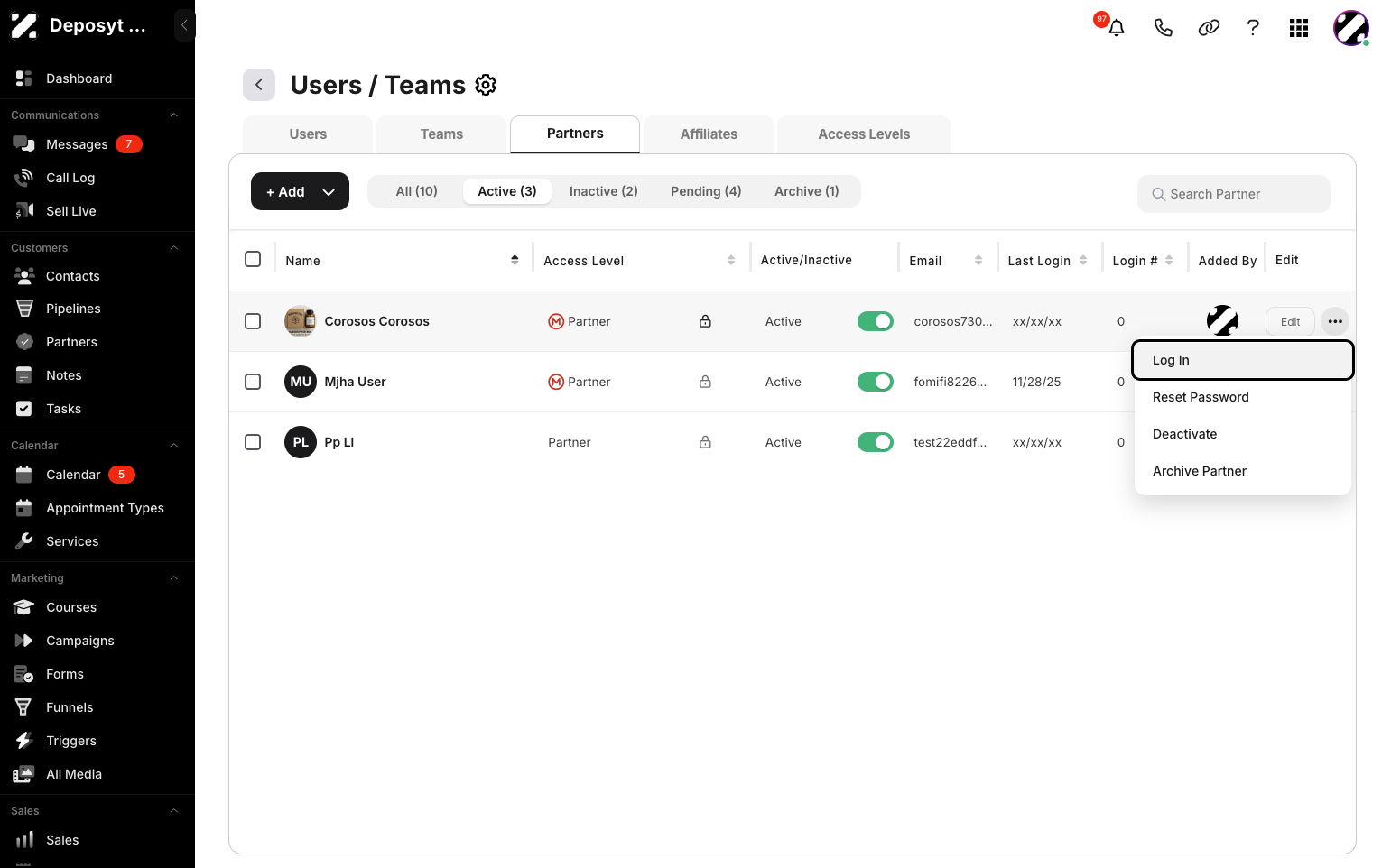
Task: Collapse the Marketing sidebar section
Action: point(174,578)
